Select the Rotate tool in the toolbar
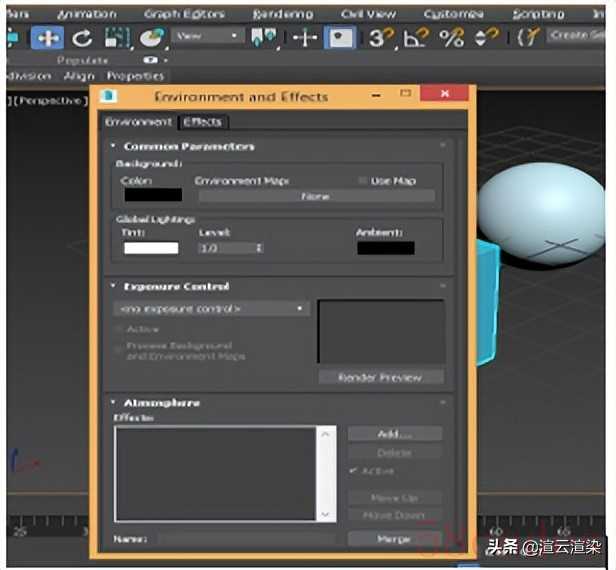 (x=82, y=38)
